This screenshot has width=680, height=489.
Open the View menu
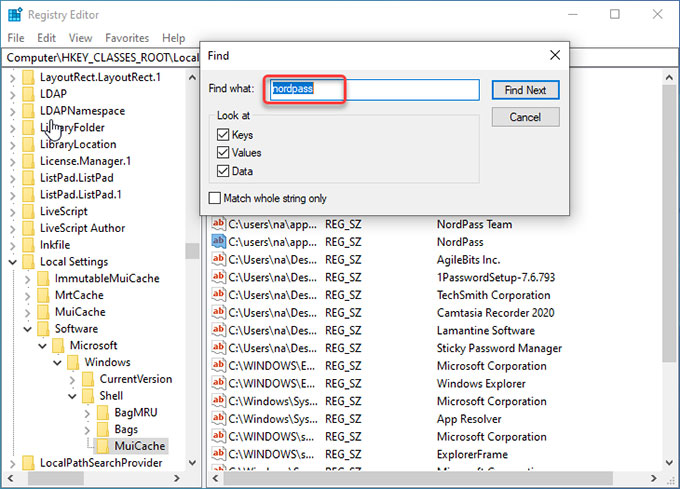tap(81, 38)
